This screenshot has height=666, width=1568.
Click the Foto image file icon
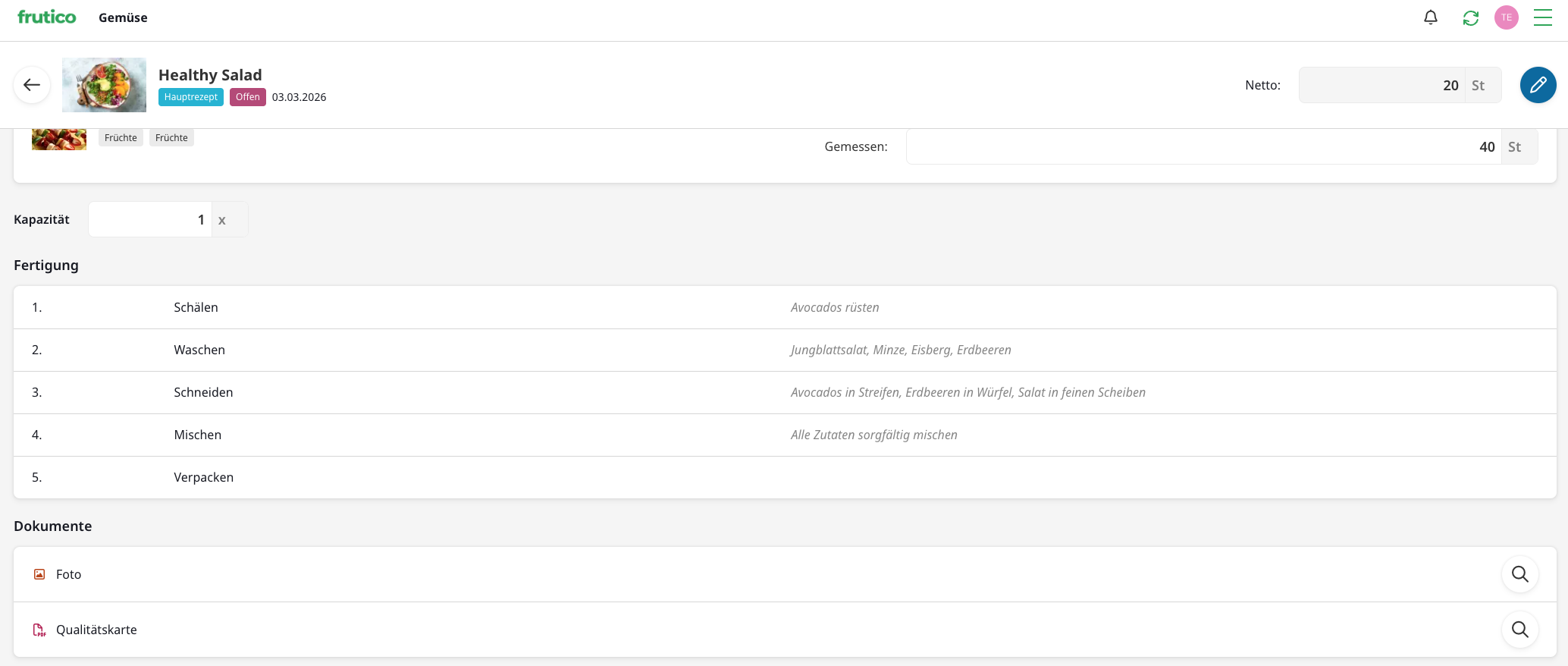(39, 574)
